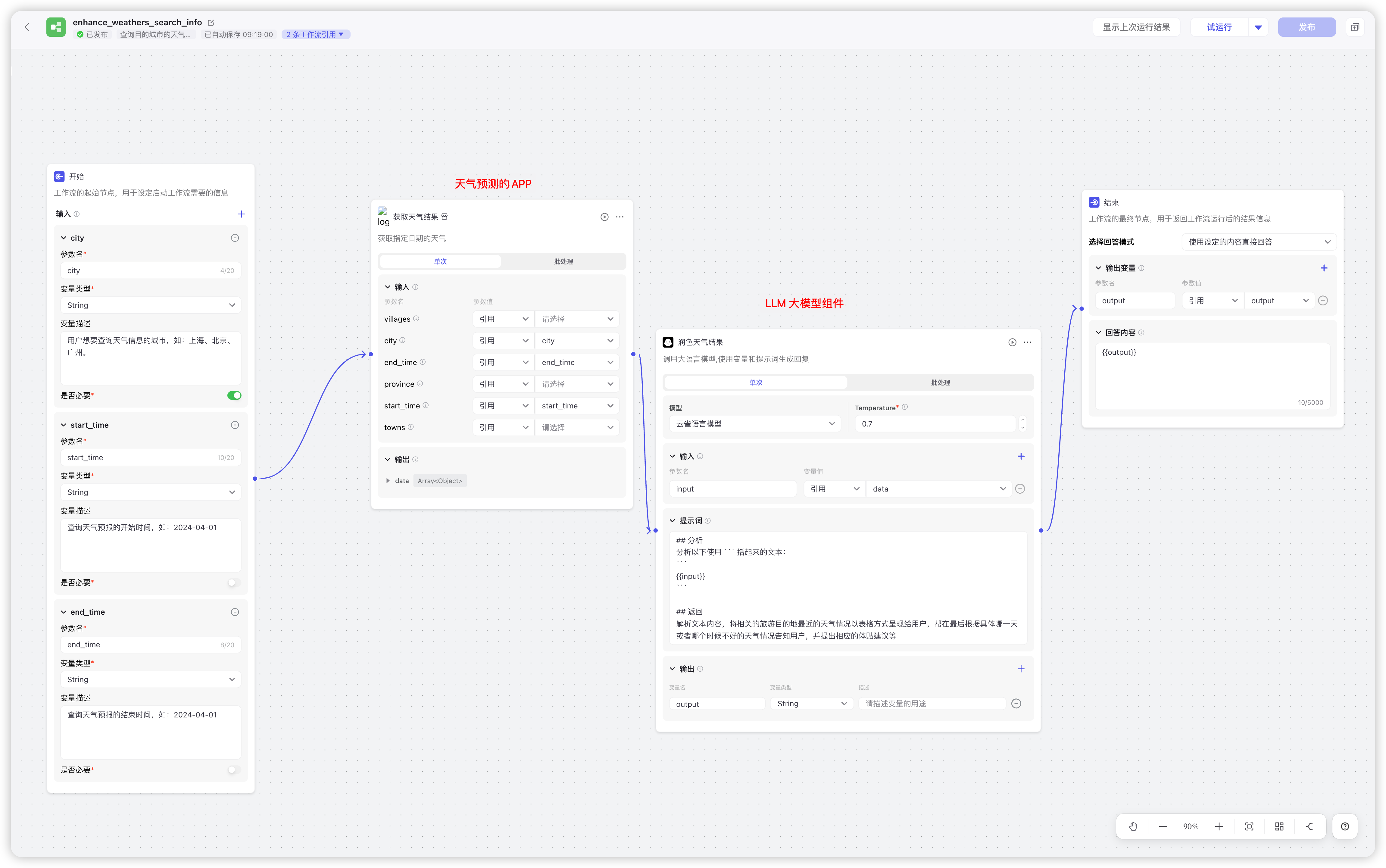
Task: Open the 云雀语言模型 model dropdown
Action: click(755, 424)
